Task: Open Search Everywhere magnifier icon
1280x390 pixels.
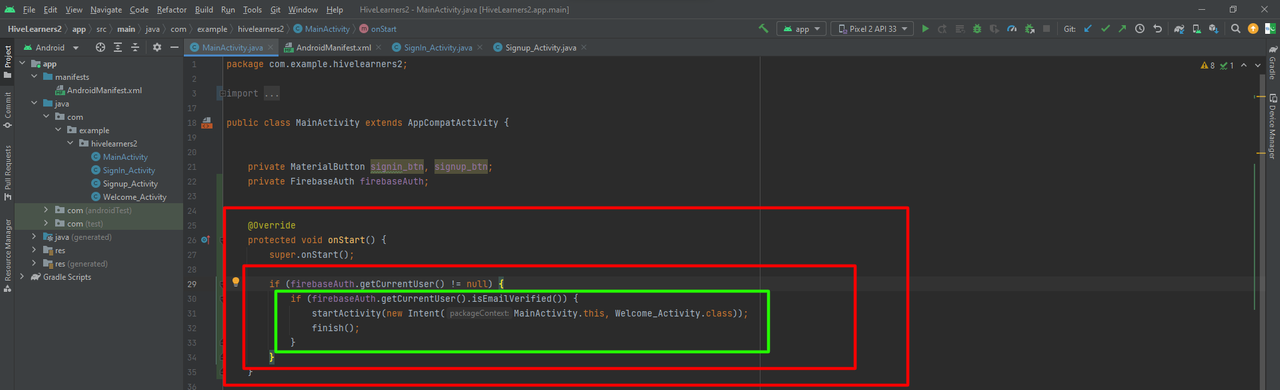Action: [1235, 29]
